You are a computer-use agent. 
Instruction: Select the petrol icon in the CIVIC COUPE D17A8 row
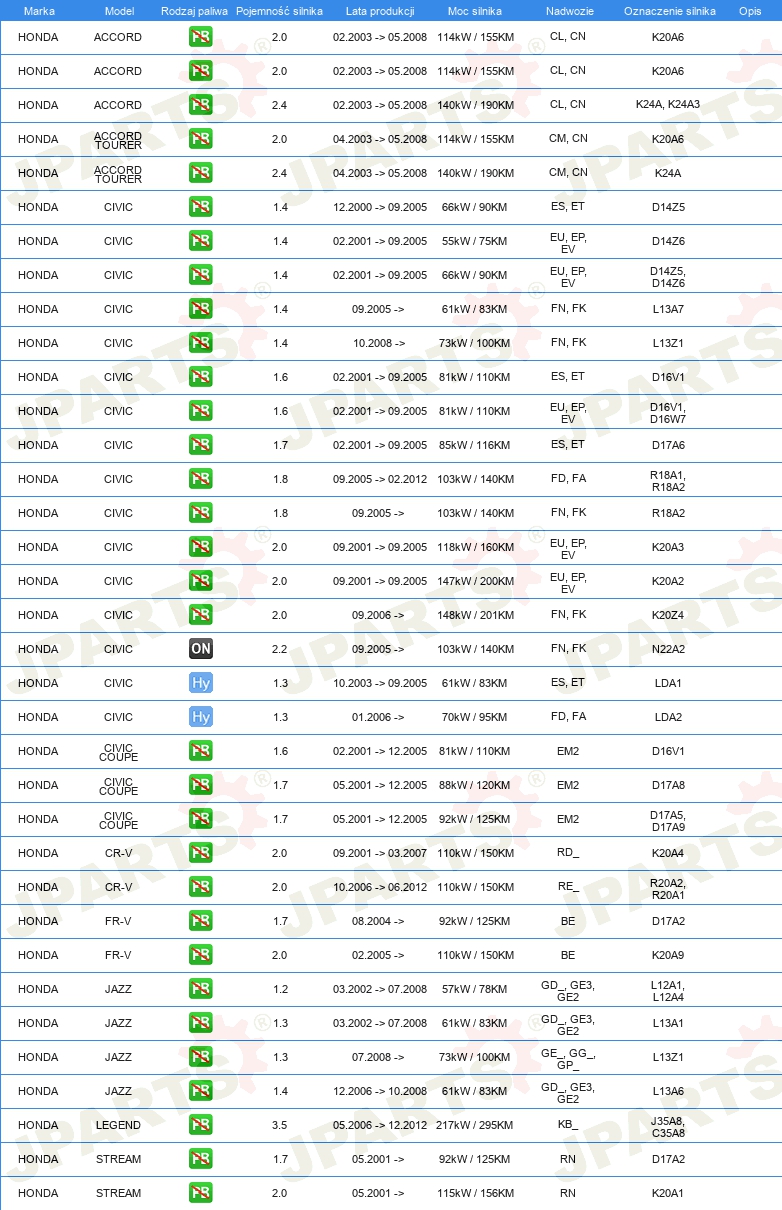201,785
